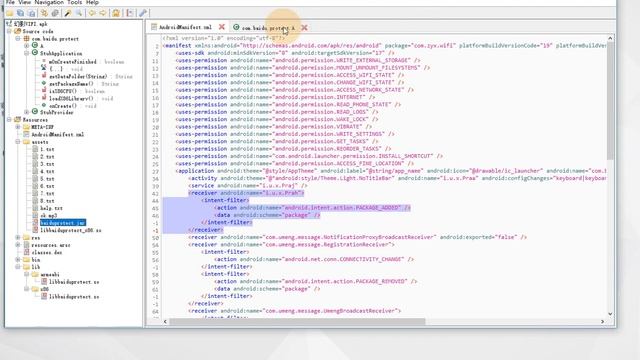Collapse the Source code tree node
This screenshot has height=360, width=640.
pyautogui.click(x=9, y=31)
